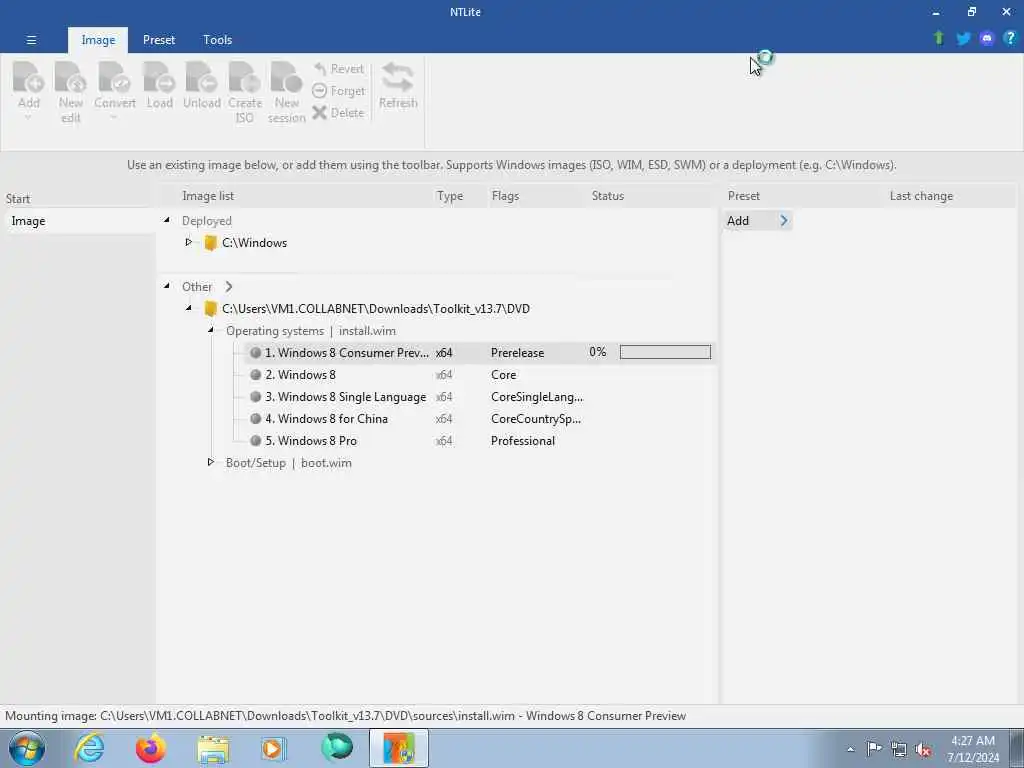The image size is (1024, 768).
Task: Click the Windows 8 Single Language status dot
Action: pos(255,397)
